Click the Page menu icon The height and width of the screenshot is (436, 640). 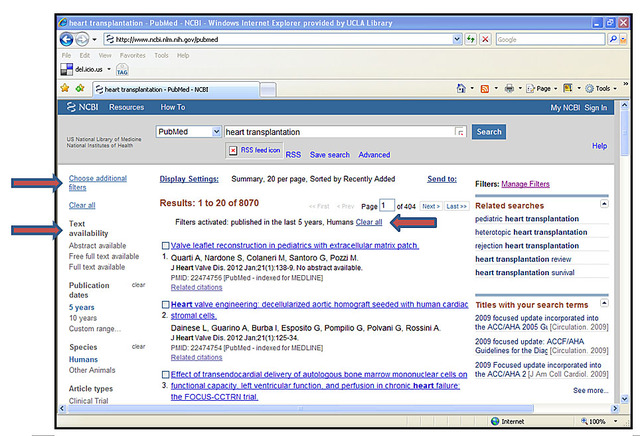(530, 89)
